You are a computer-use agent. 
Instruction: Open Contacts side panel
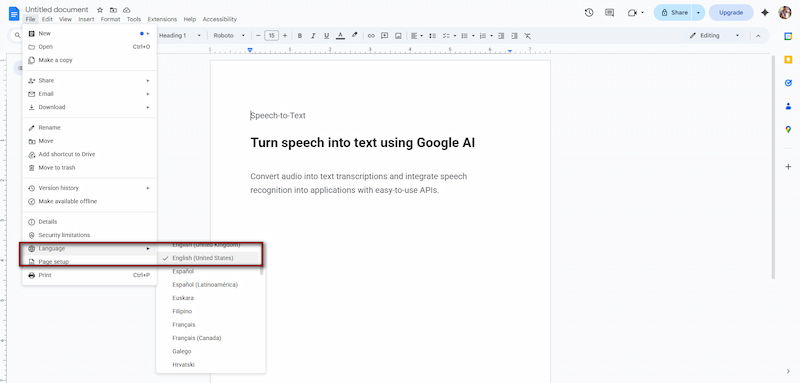[x=788, y=106]
